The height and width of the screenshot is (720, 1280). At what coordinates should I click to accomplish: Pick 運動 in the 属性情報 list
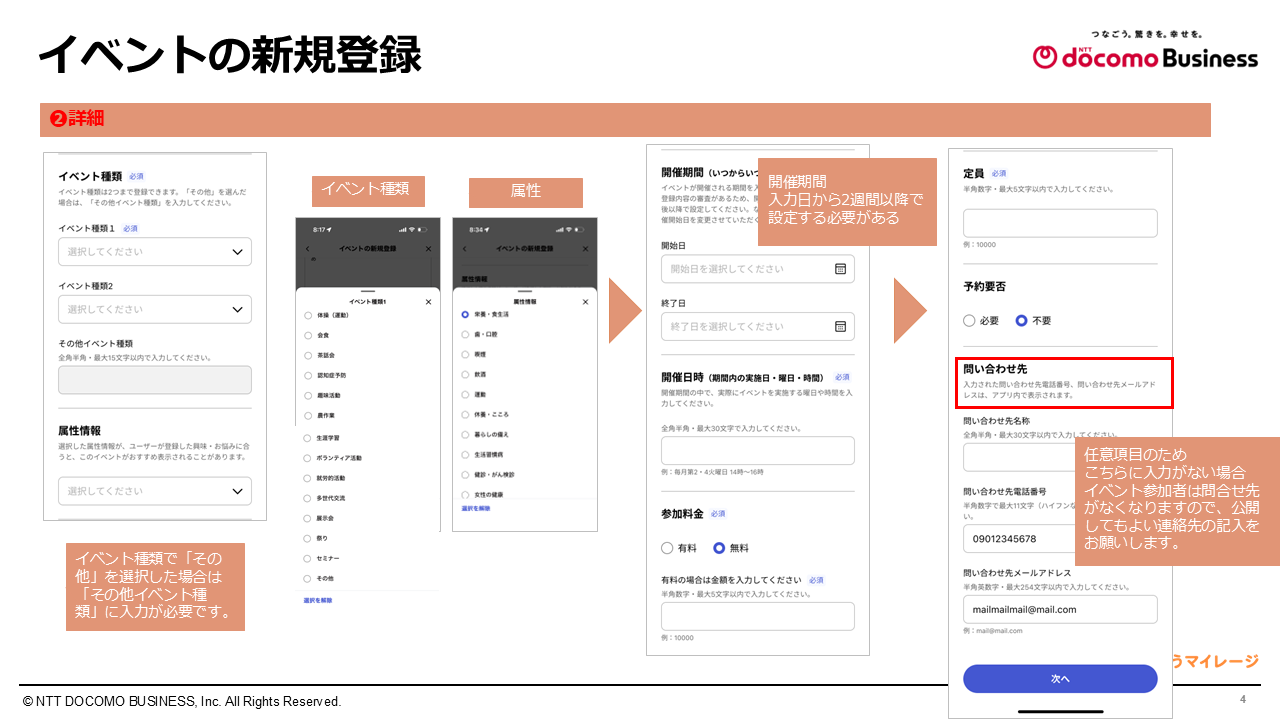(465, 394)
